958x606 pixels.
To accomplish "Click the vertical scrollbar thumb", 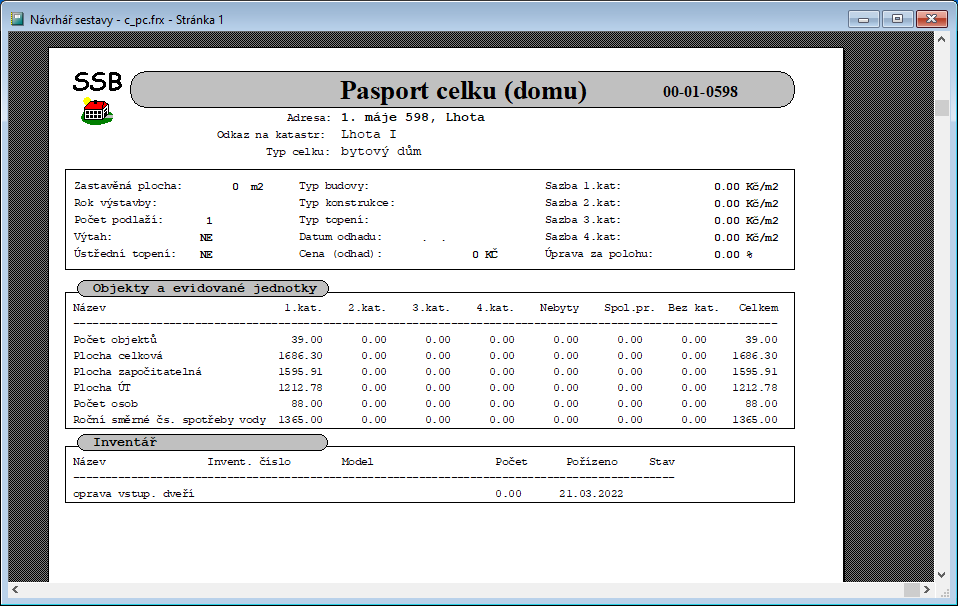I will pos(941,108).
